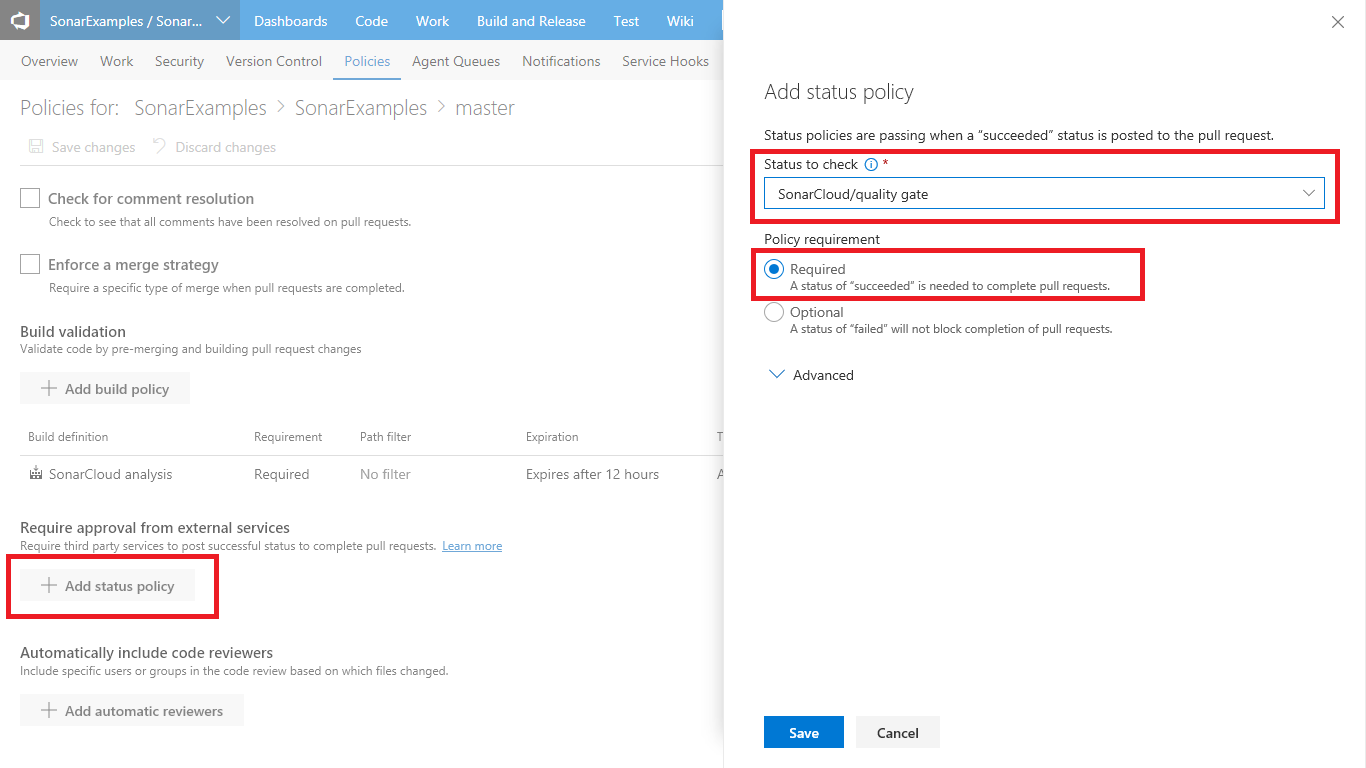Open the Dashboards menu
1366x768 pixels.
click(291, 20)
